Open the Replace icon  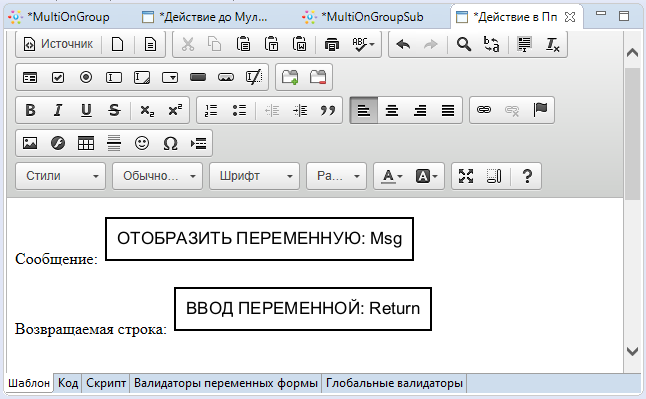[x=492, y=44]
